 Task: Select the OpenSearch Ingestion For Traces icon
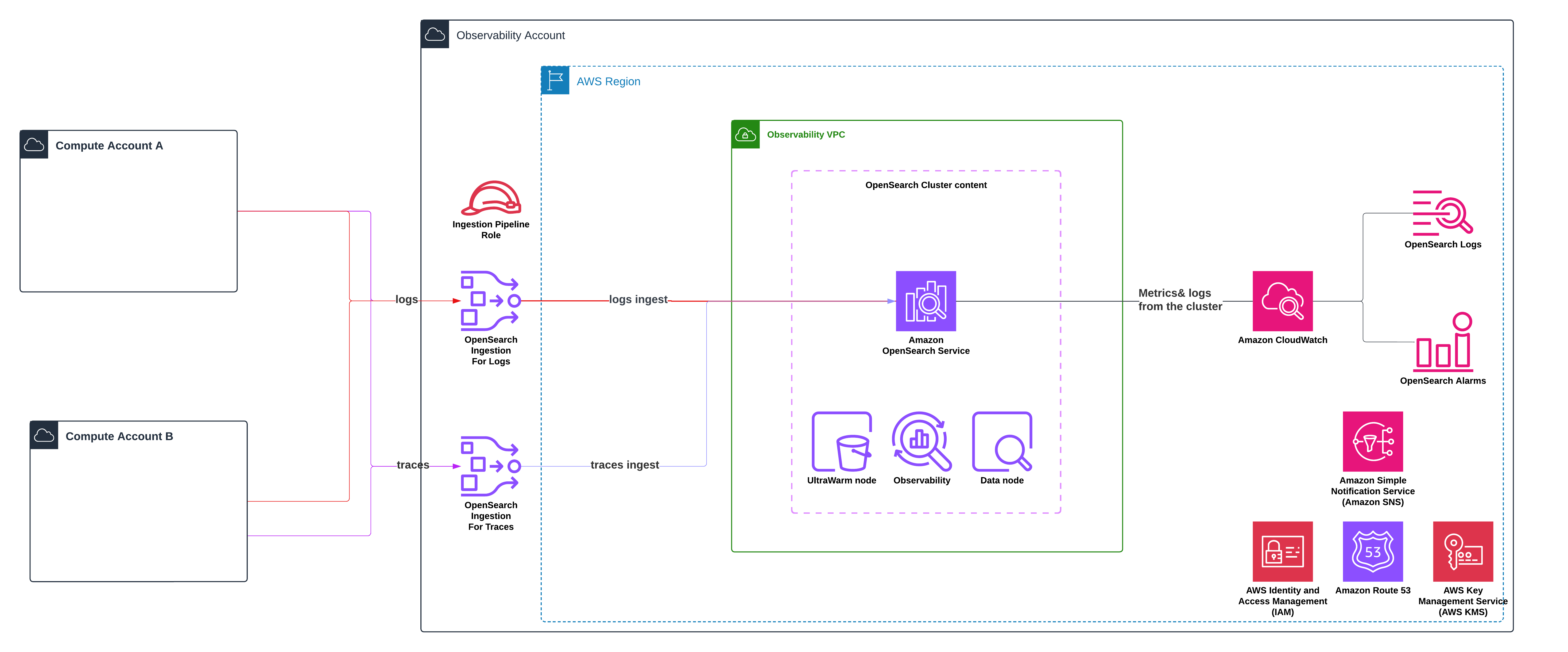[x=491, y=466]
